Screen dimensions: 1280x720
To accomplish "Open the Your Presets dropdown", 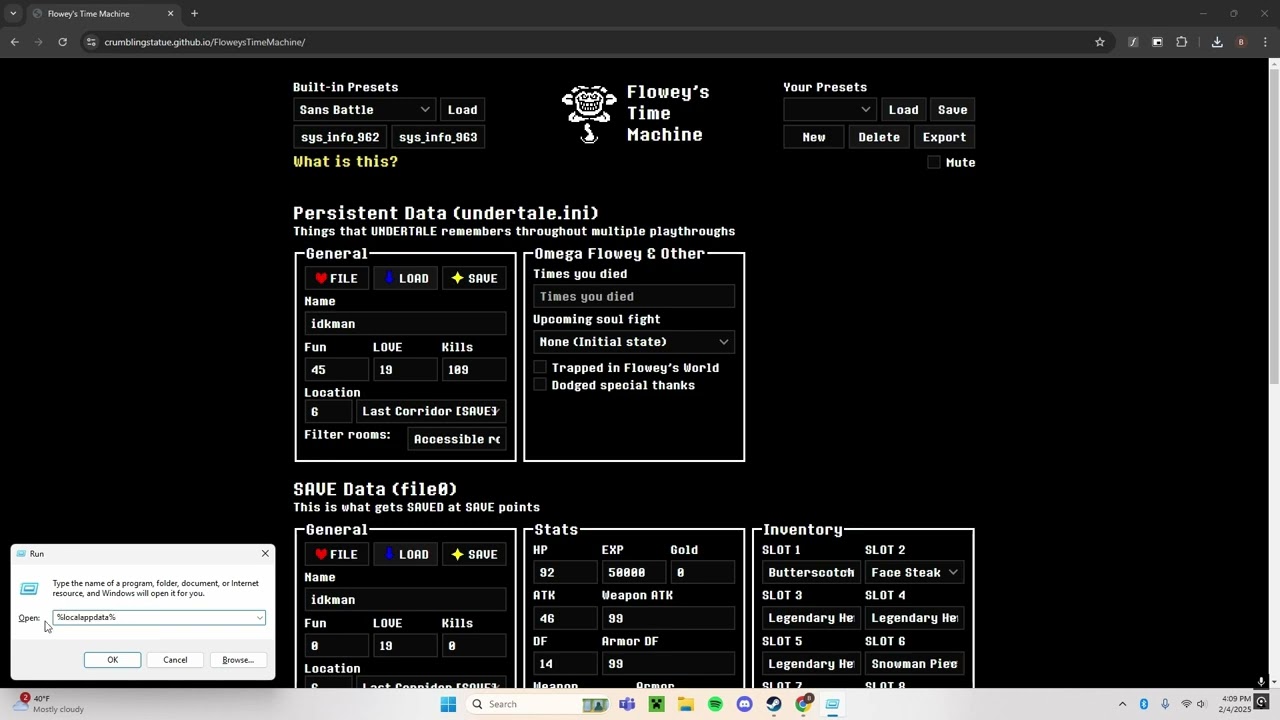I will [829, 110].
